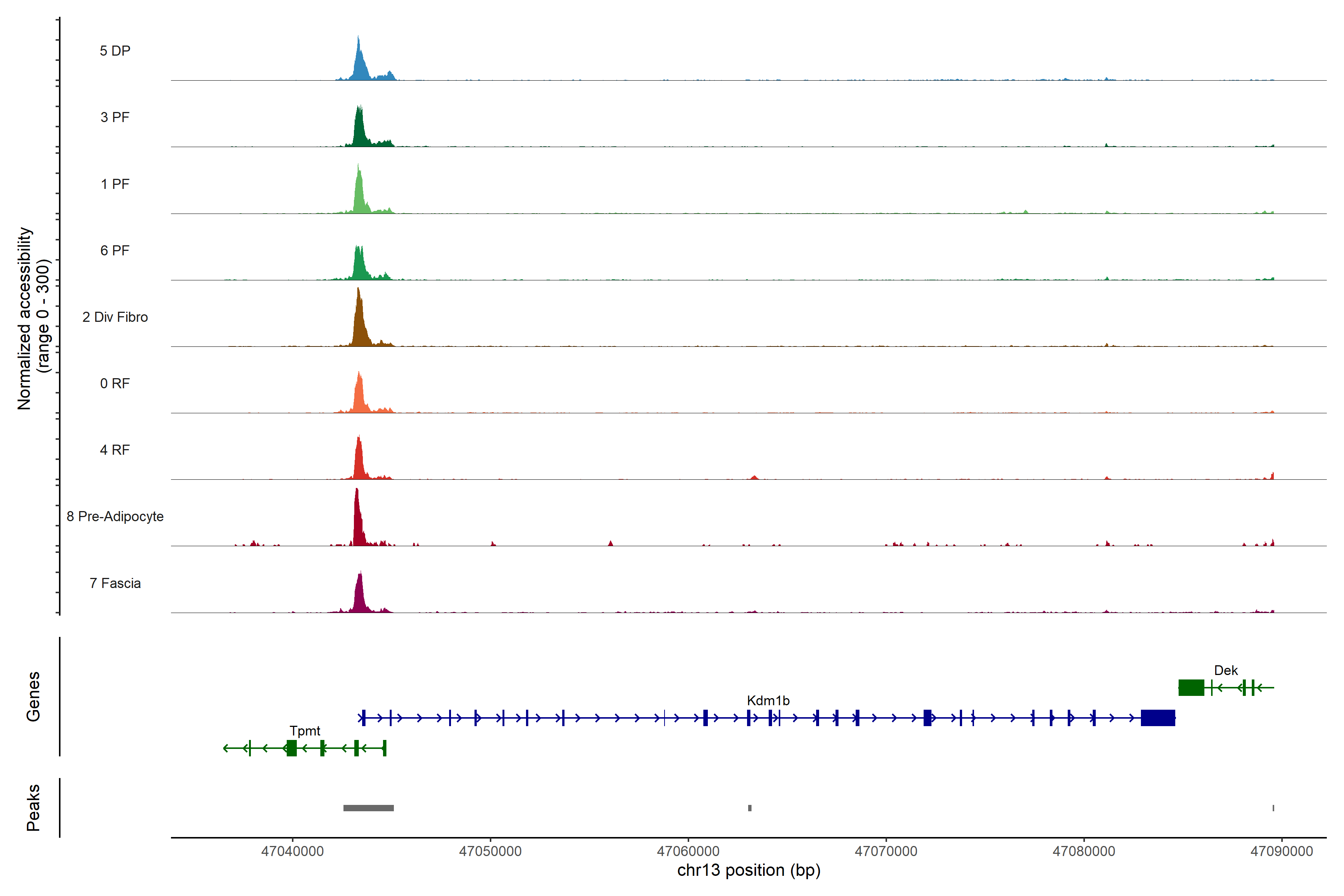Image resolution: width=1344 pixels, height=896 pixels.
Task: Click the 0 RF orange peak
Action: pyautogui.click(x=359, y=396)
